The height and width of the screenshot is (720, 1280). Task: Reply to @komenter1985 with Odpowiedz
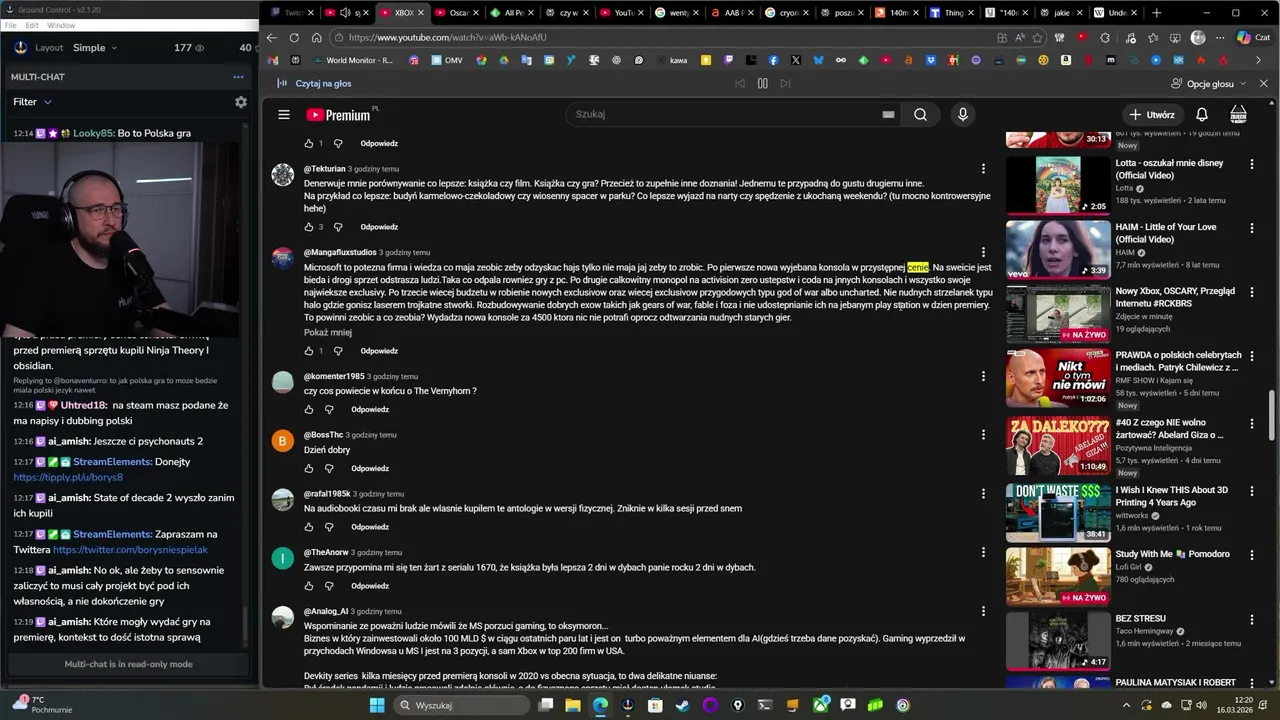coord(370,410)
